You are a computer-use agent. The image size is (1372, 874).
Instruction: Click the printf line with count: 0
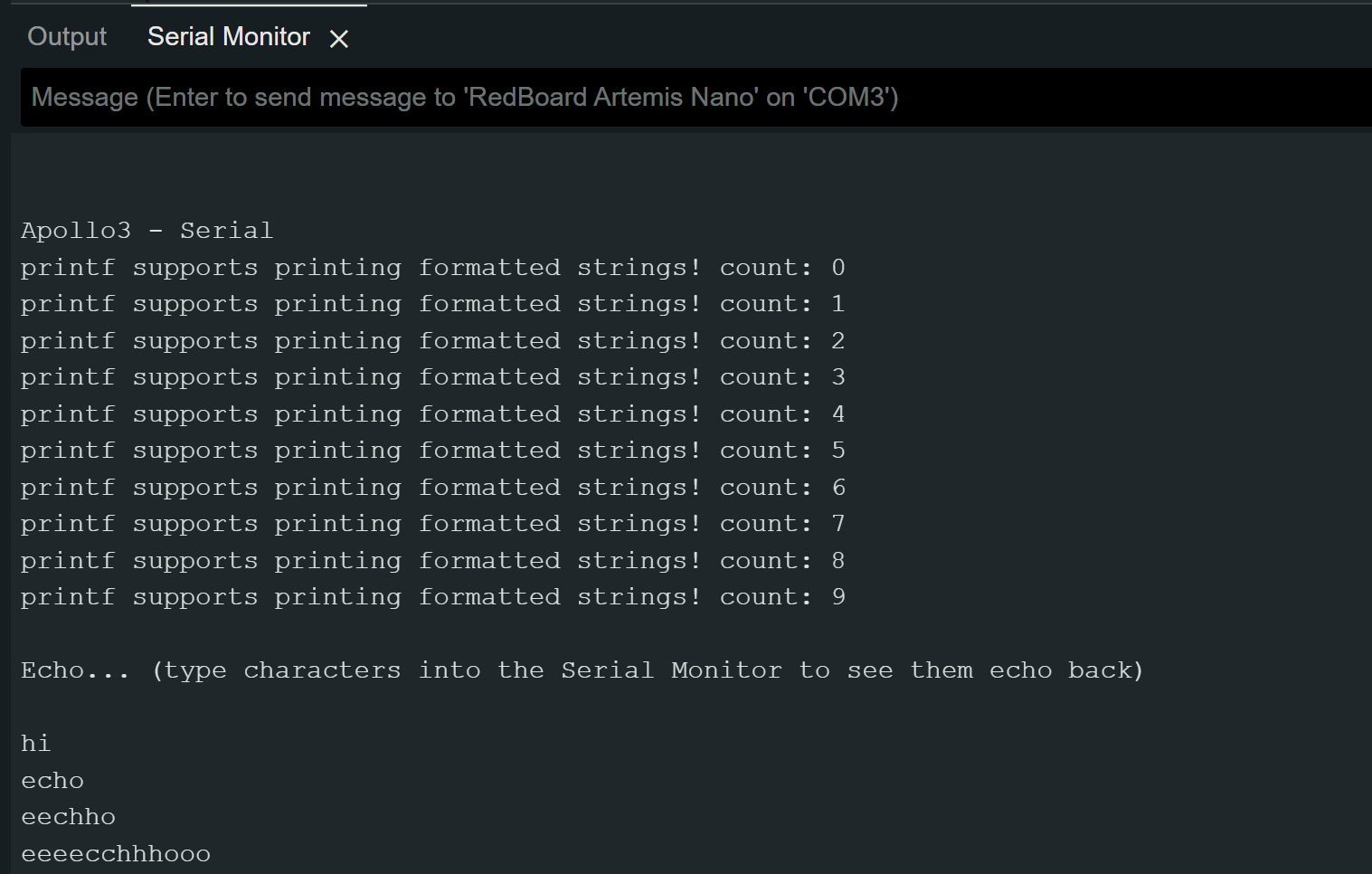coord(433,268)
